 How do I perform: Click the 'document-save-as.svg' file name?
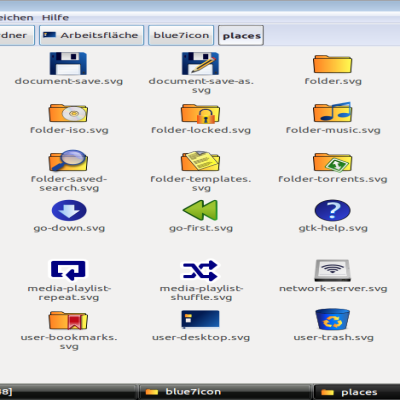click(201, 86)
